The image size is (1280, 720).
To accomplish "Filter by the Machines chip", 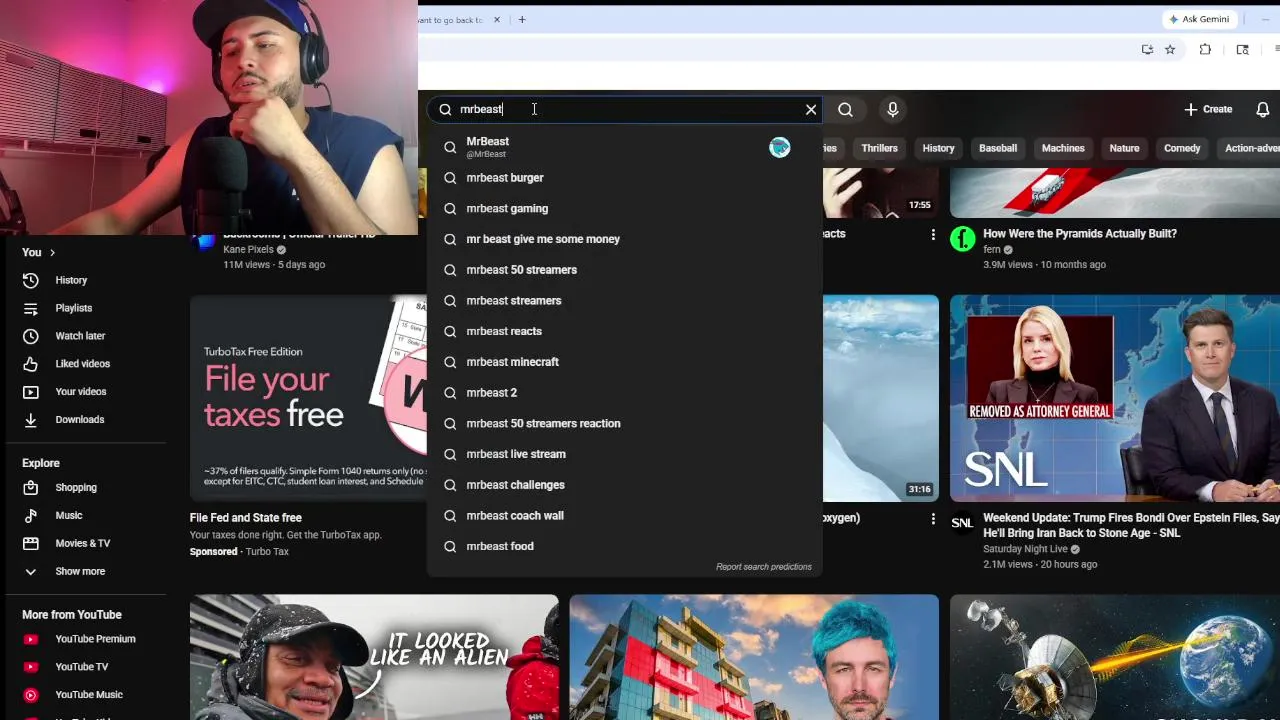I will 1063,148.
